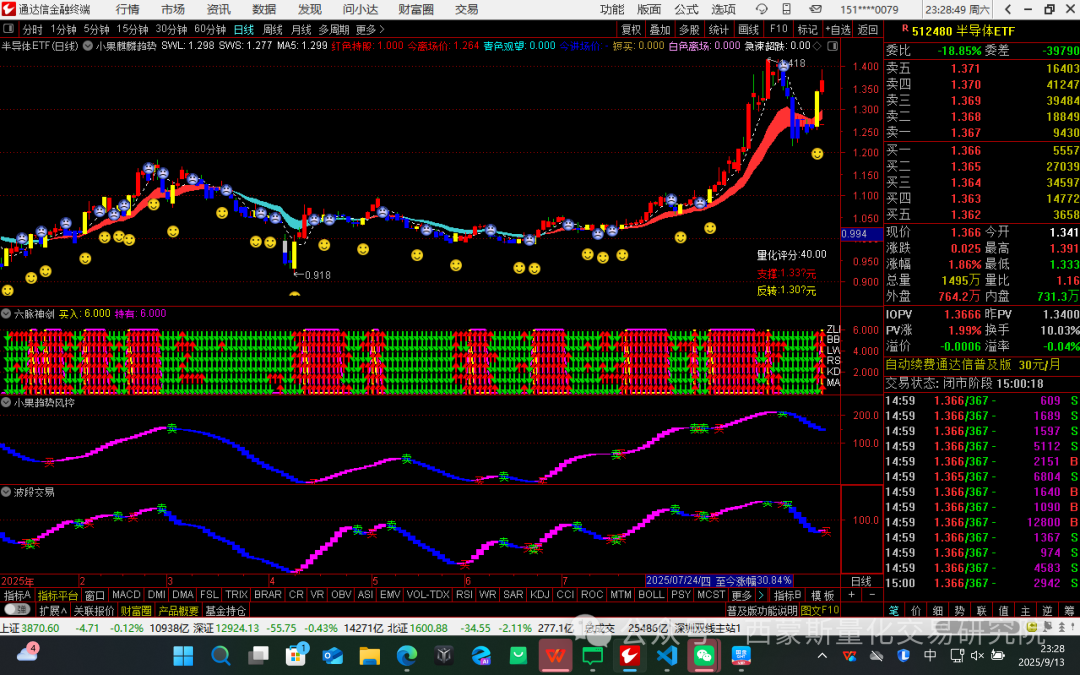Screen dimensions: 1080x675
Task: Expand 更多 periods dropdown arrow
Action: (x=382, y=30)
